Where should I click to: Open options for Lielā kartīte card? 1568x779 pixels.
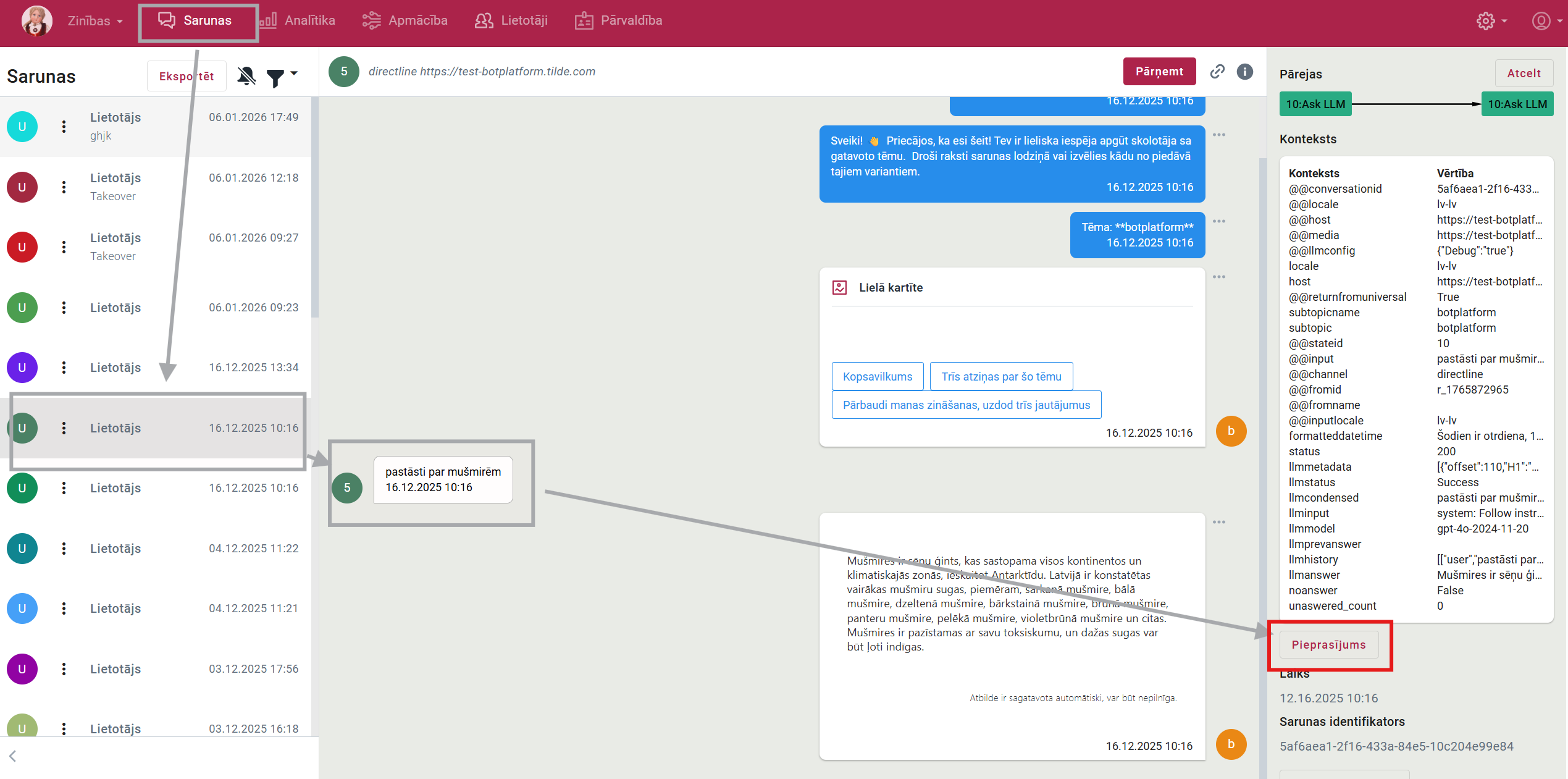(1218, 277)
